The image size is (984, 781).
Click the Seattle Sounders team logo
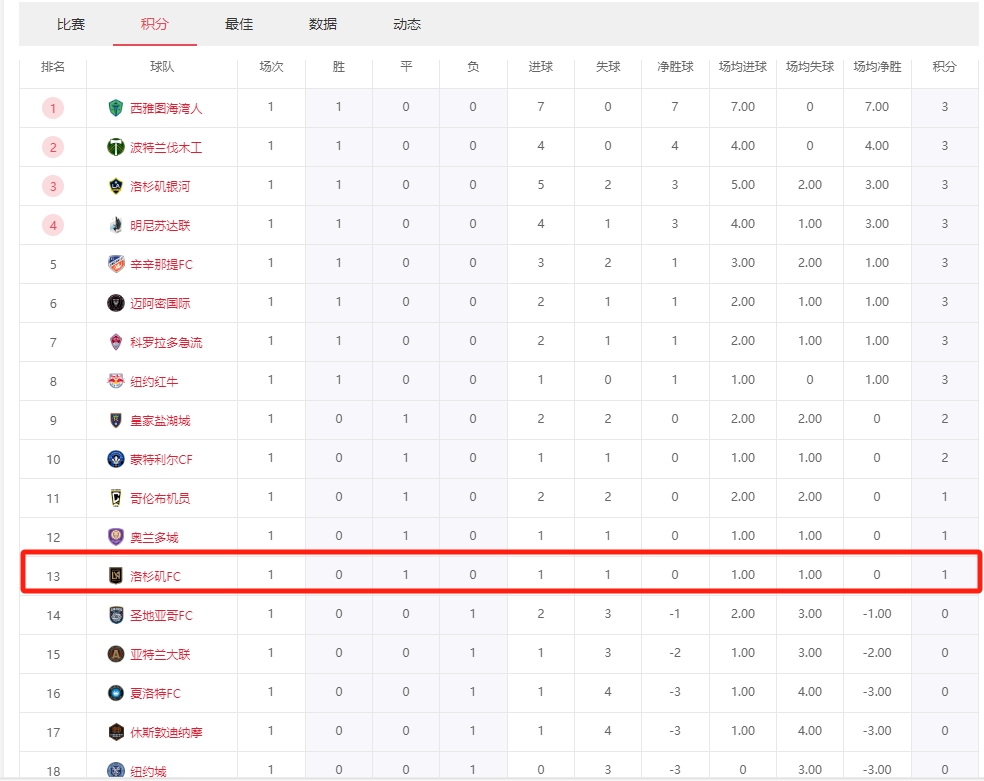[x=116, y=108]
